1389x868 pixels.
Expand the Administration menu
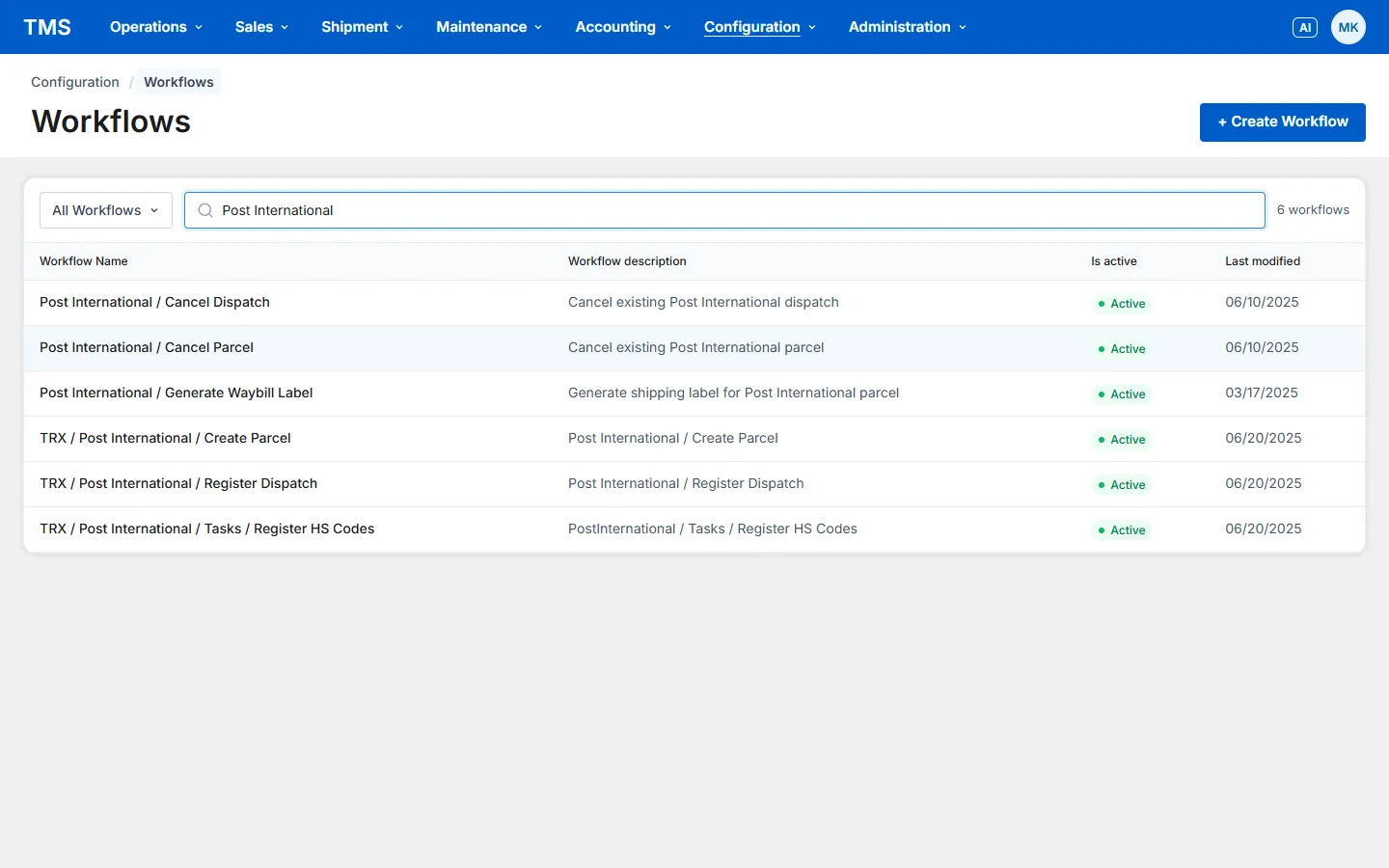(x=908, y=27)
